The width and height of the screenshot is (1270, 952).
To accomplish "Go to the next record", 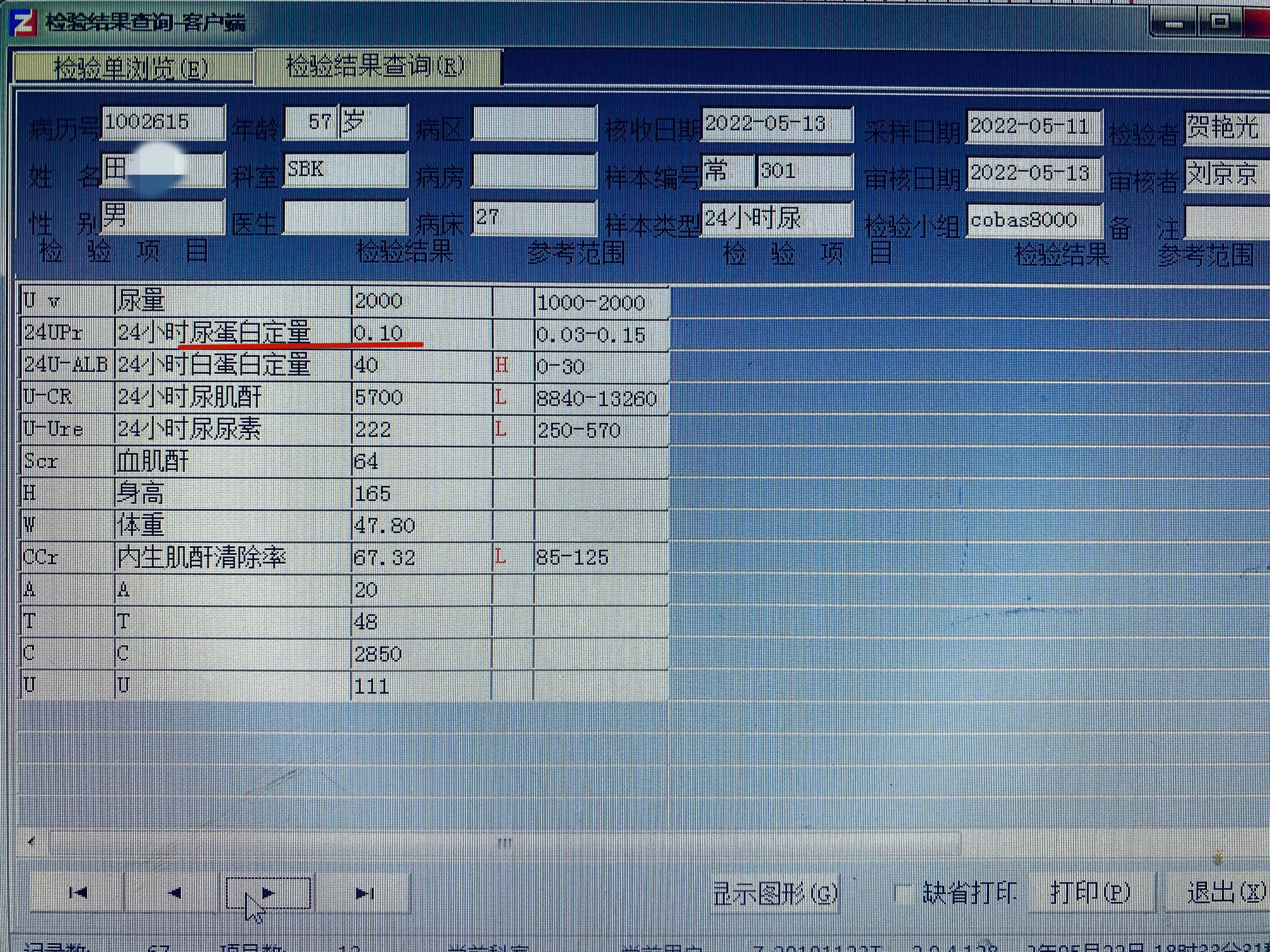I will pyautogui.click(x=268, y=893).
